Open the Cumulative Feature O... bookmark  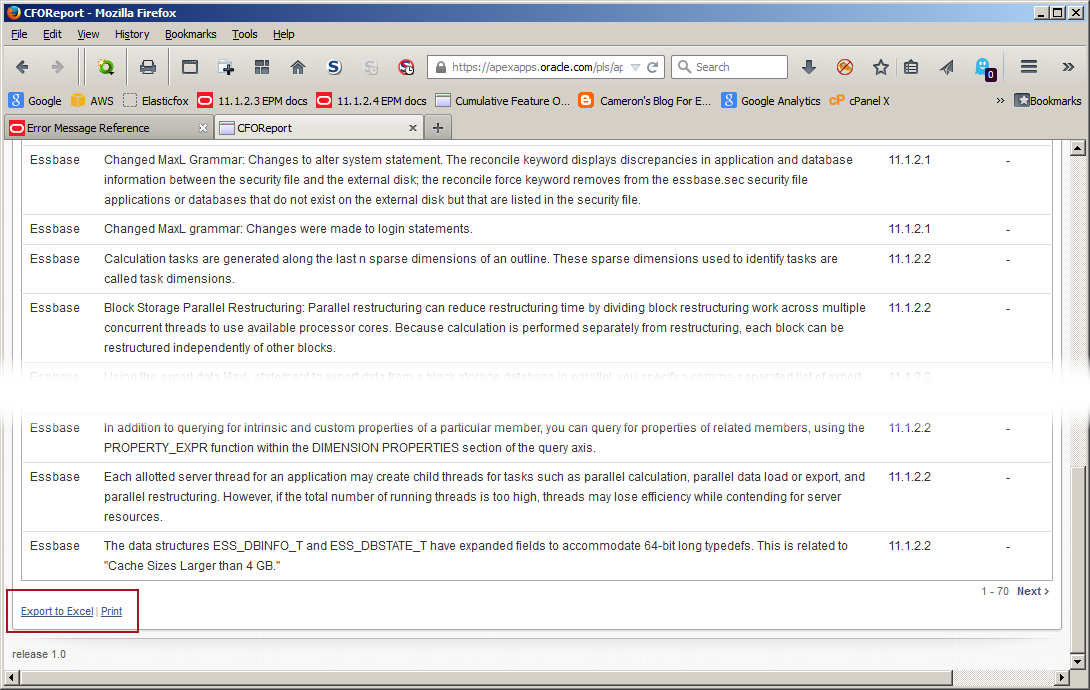click(x=503, y=101)
